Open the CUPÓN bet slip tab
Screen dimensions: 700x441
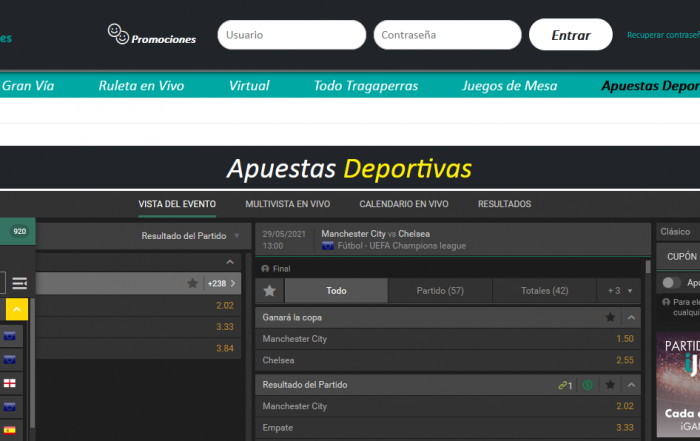pos(682,257)
